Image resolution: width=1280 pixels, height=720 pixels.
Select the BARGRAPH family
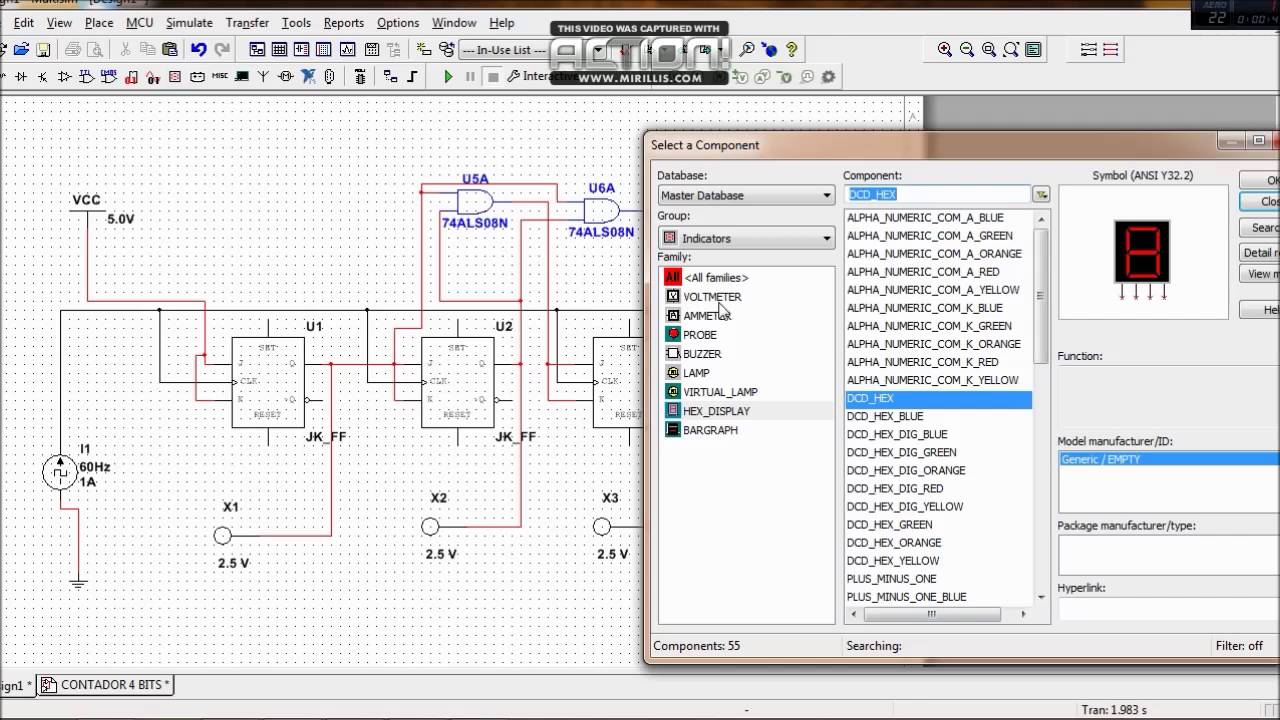pyautogui.click(x=710, y=429)
